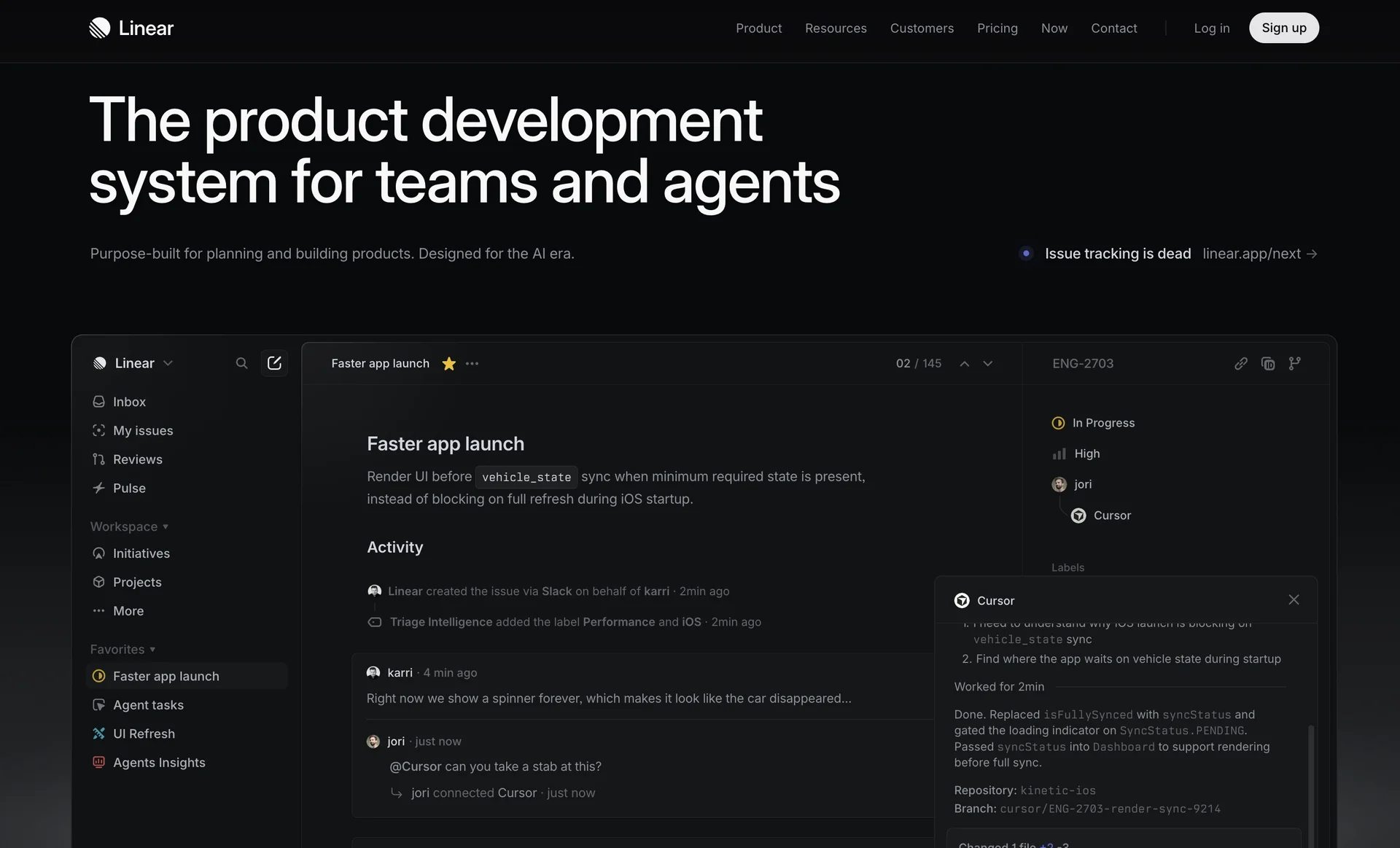Click the Activity section heading
The image size is (1400, 848).
[394, 547]
